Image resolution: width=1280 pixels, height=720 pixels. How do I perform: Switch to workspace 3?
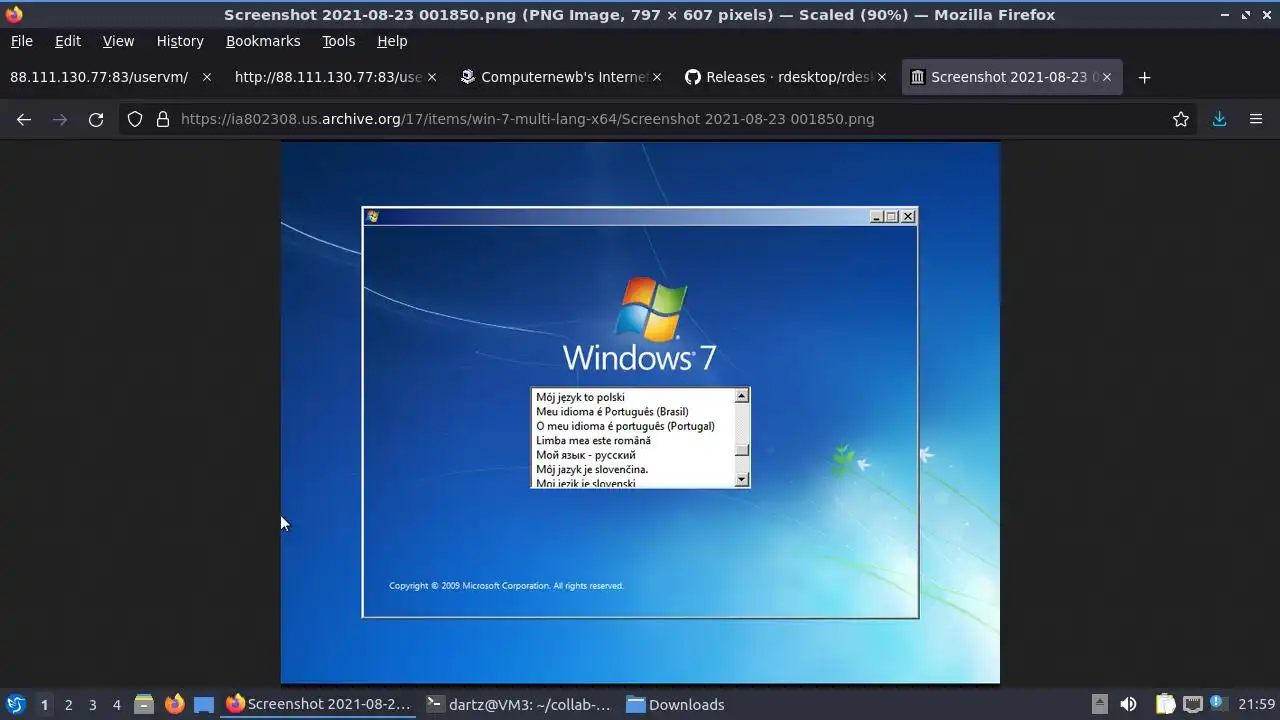pyautogui.click(x=92, y=705)
